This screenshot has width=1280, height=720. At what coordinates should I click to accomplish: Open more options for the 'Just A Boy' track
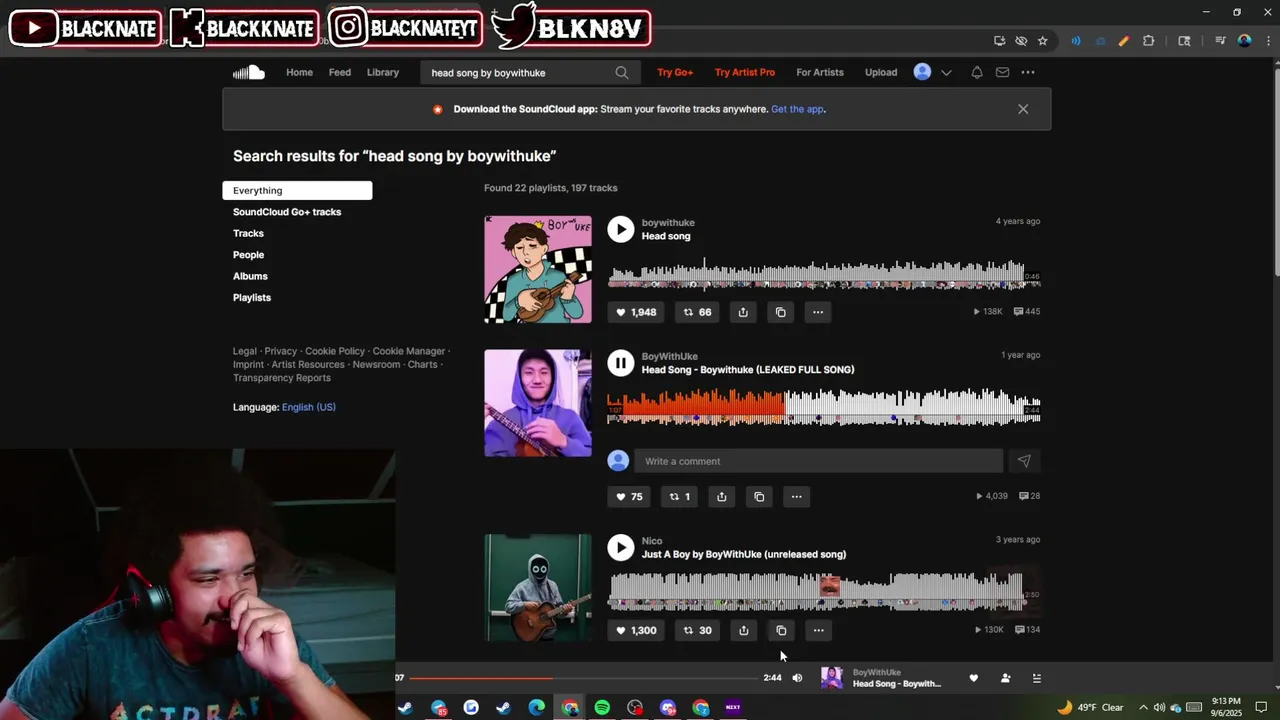pyautogui.click(x=818, y=630)
